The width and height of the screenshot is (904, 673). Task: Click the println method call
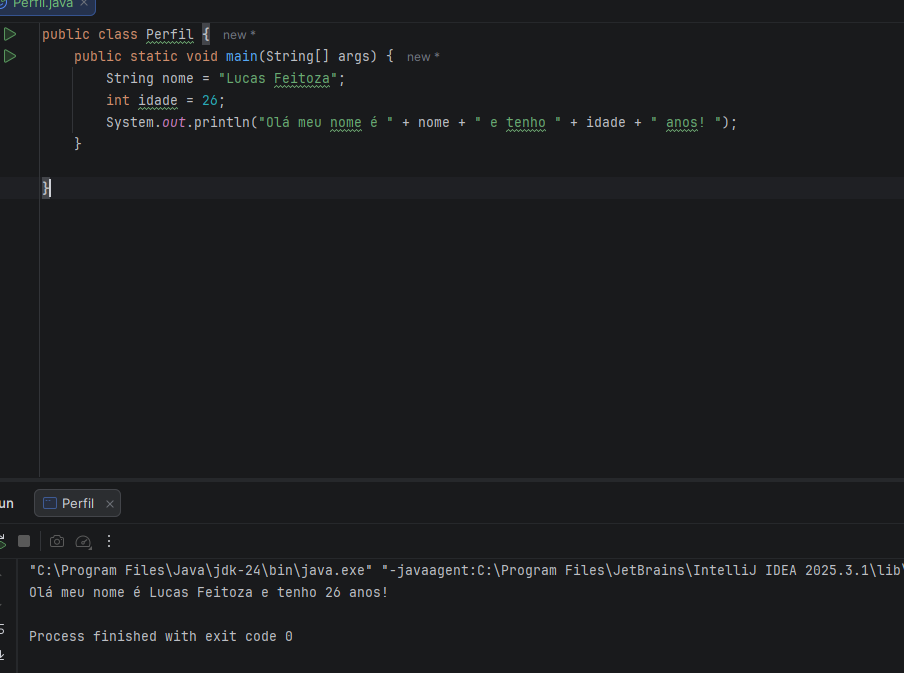pyautogui.click(x=224, y=123)
